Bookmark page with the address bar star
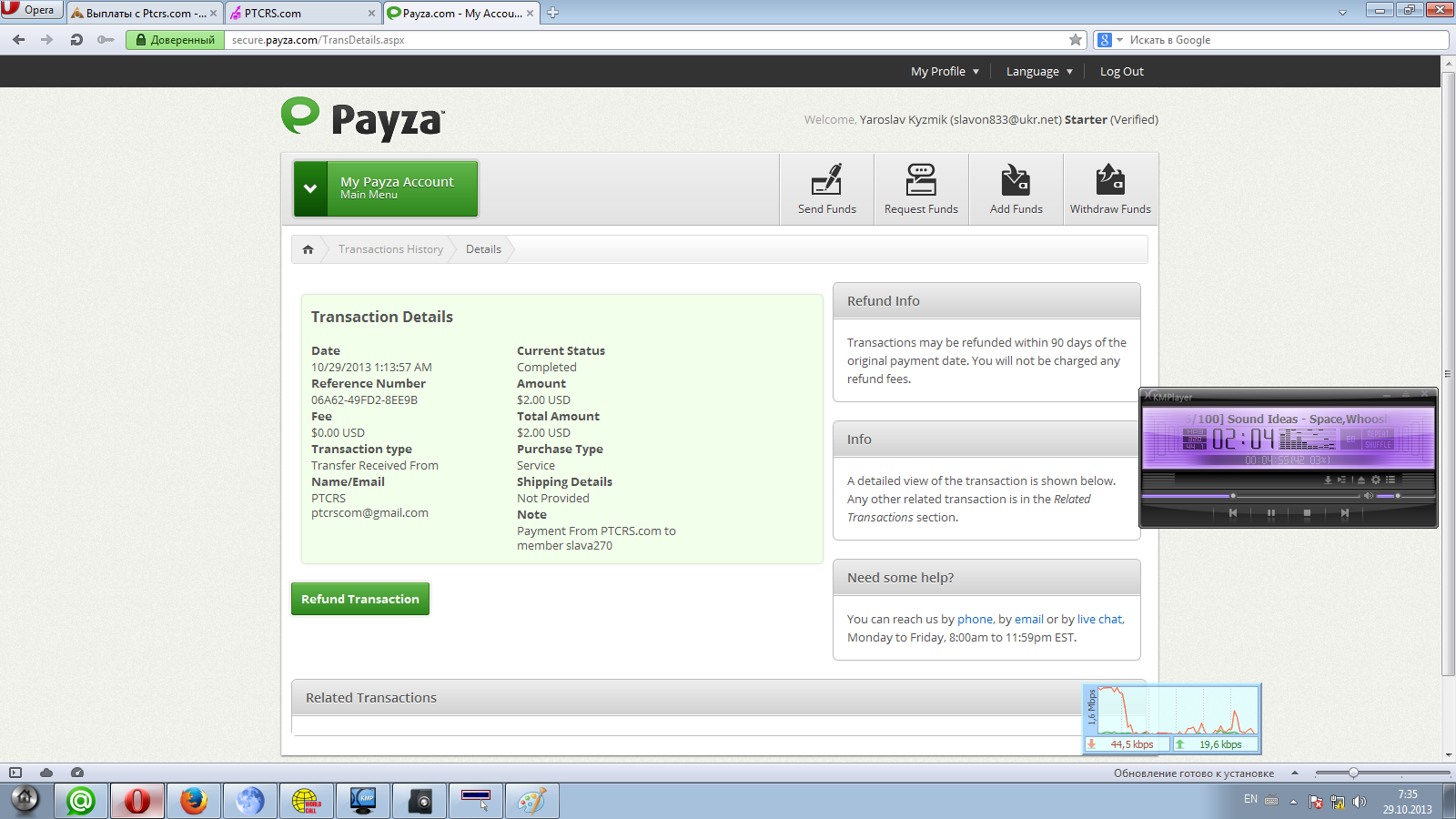1456x819 pixels. (1076, 40)
